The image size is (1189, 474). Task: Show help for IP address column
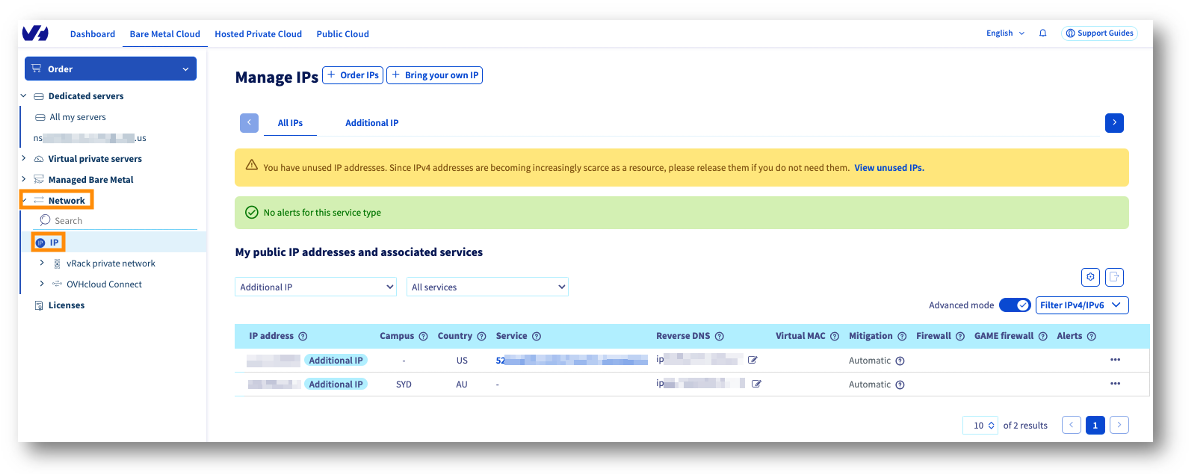pyautogui.click(x=303, y=336)
